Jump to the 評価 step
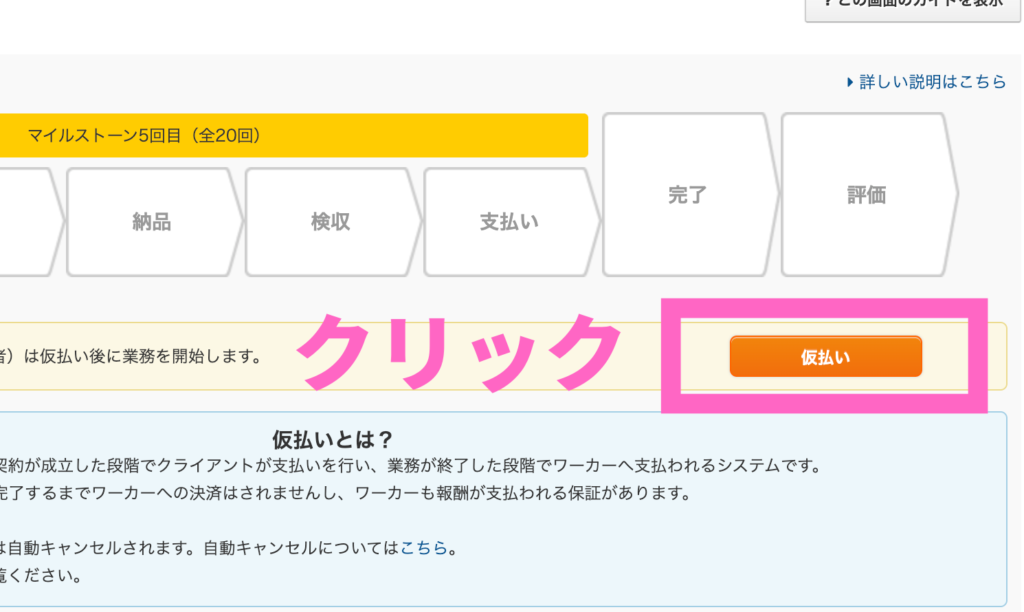This screenshot has height=612, width=1024. [x=866, y=195]
